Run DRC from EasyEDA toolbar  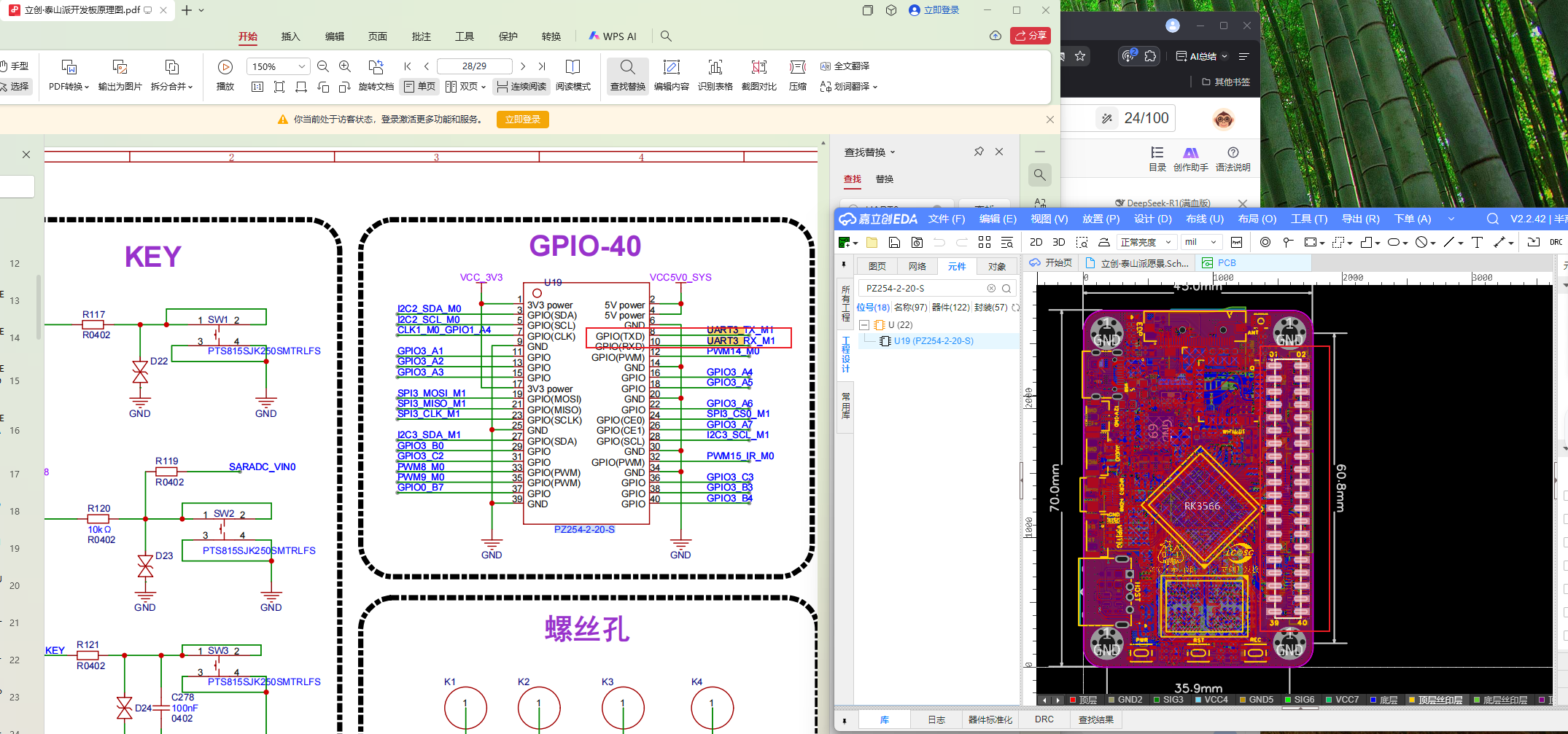click(1556, 242)
